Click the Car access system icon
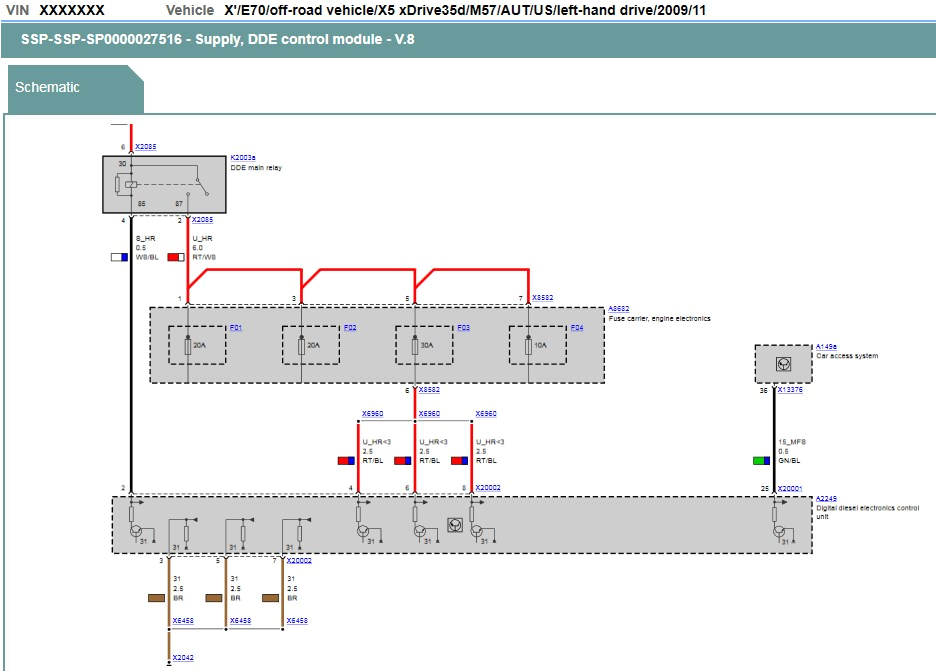The image size is (937, 672). coord(784,364)
